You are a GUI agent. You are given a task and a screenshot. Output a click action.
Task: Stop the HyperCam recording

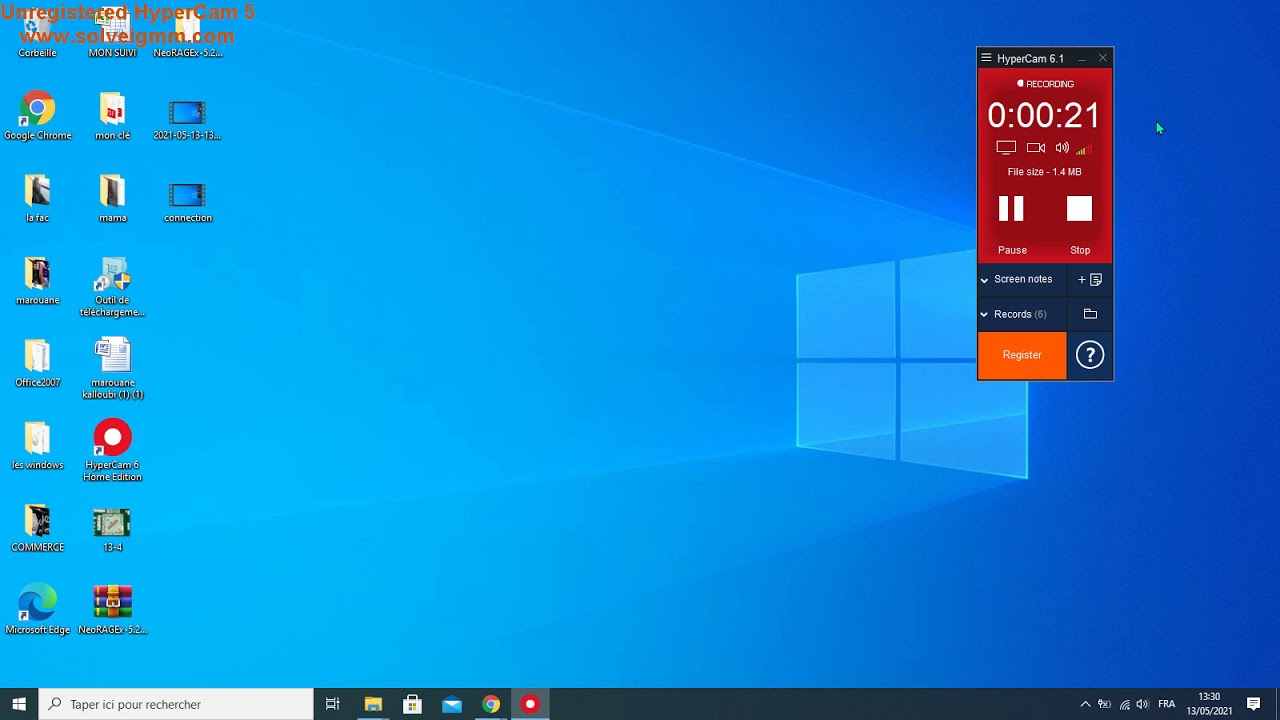pos(1079,208)
